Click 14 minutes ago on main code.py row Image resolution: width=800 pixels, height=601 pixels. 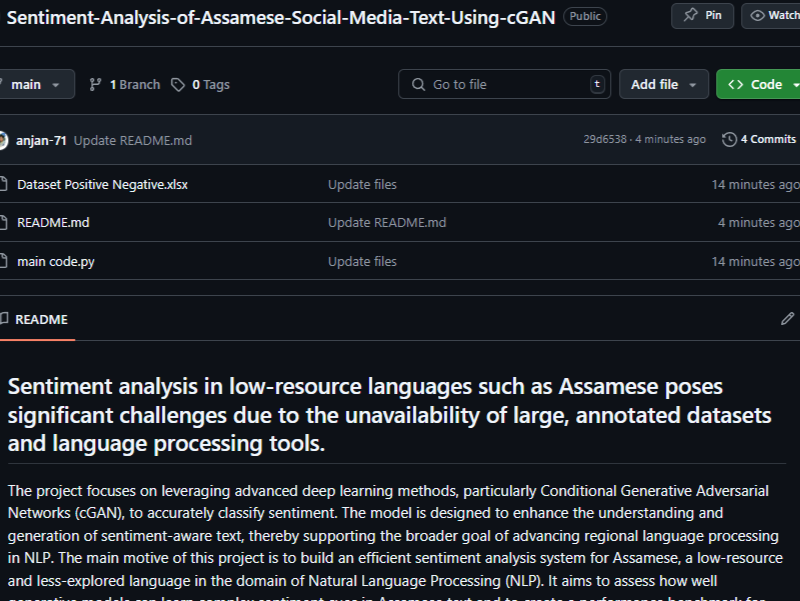[x=756, y=261]
